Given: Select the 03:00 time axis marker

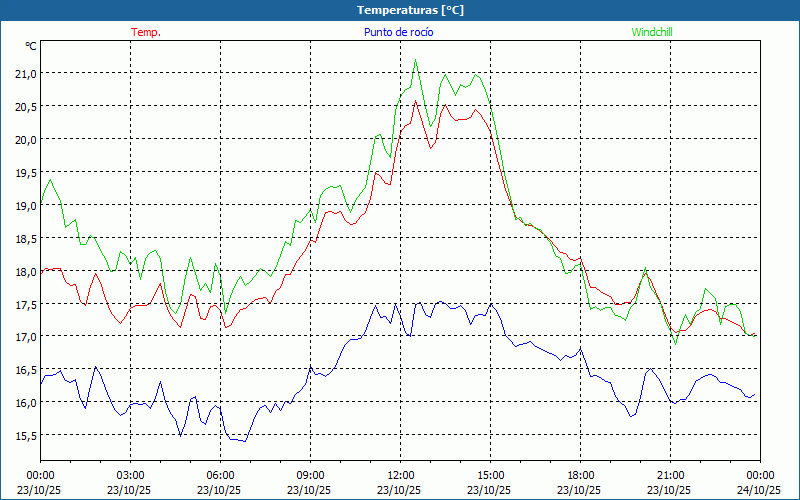Looking at the screenshot, I should (x=130, y=475).
